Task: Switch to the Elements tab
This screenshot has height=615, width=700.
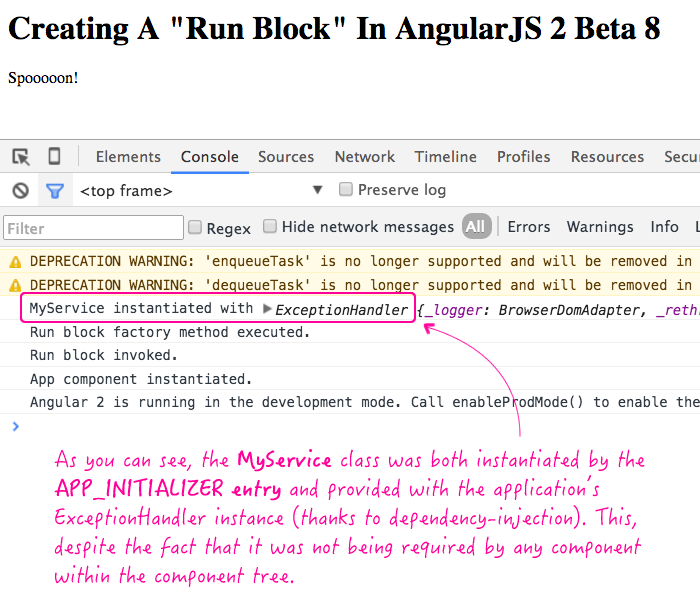Action: tap(128, 157)
